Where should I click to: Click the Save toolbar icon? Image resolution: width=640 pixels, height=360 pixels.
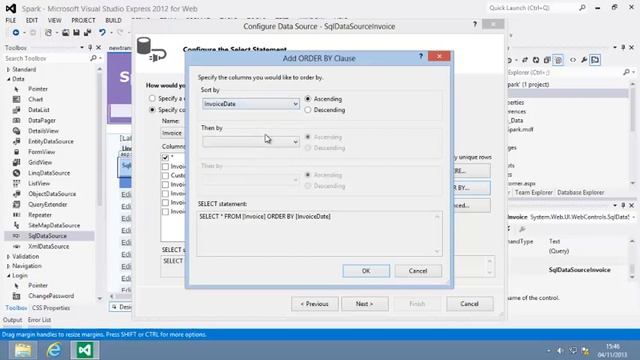coord(76,33)
